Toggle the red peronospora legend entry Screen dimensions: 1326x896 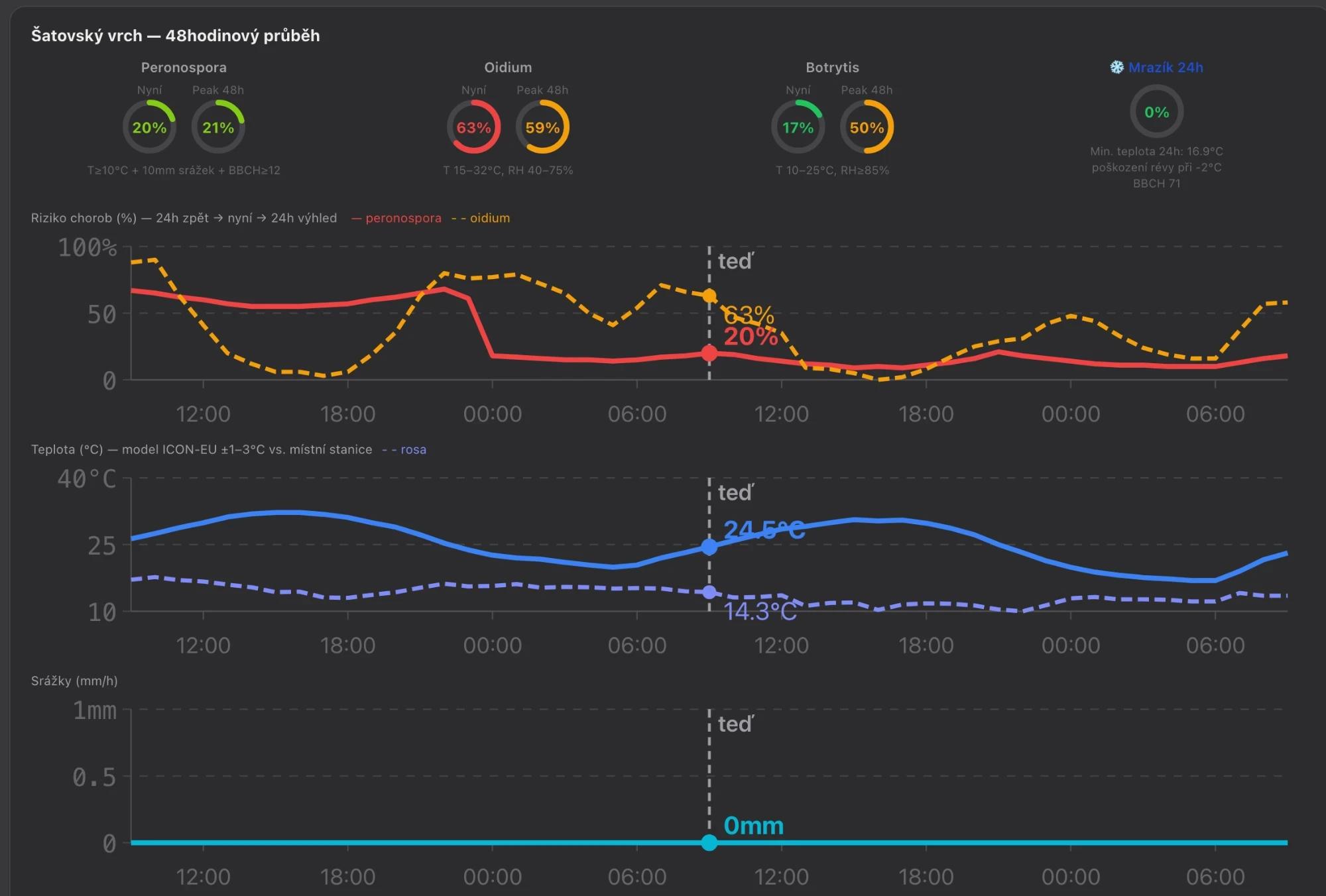(x=396, y=218)
